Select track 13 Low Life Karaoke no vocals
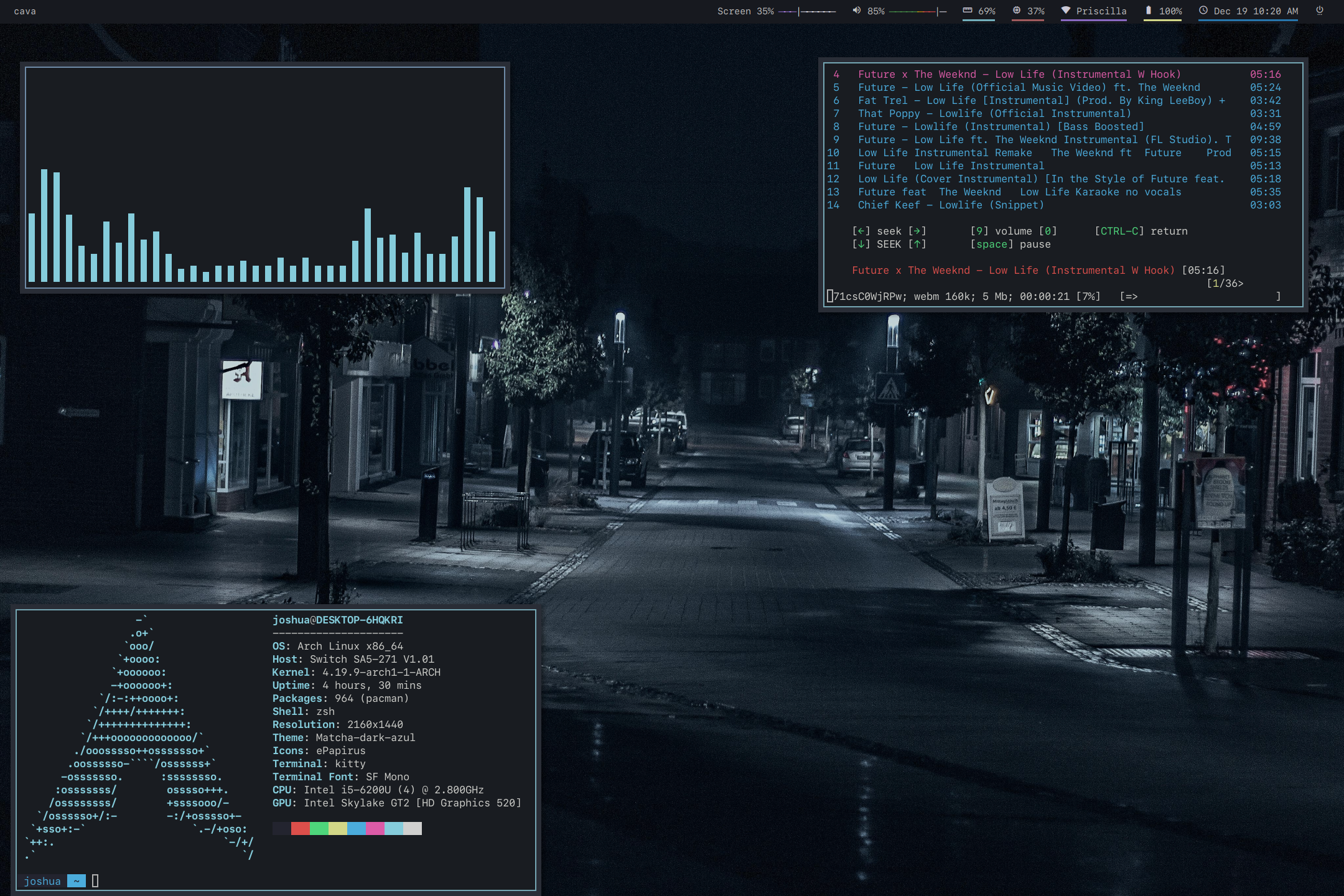 click(1054, 192)
